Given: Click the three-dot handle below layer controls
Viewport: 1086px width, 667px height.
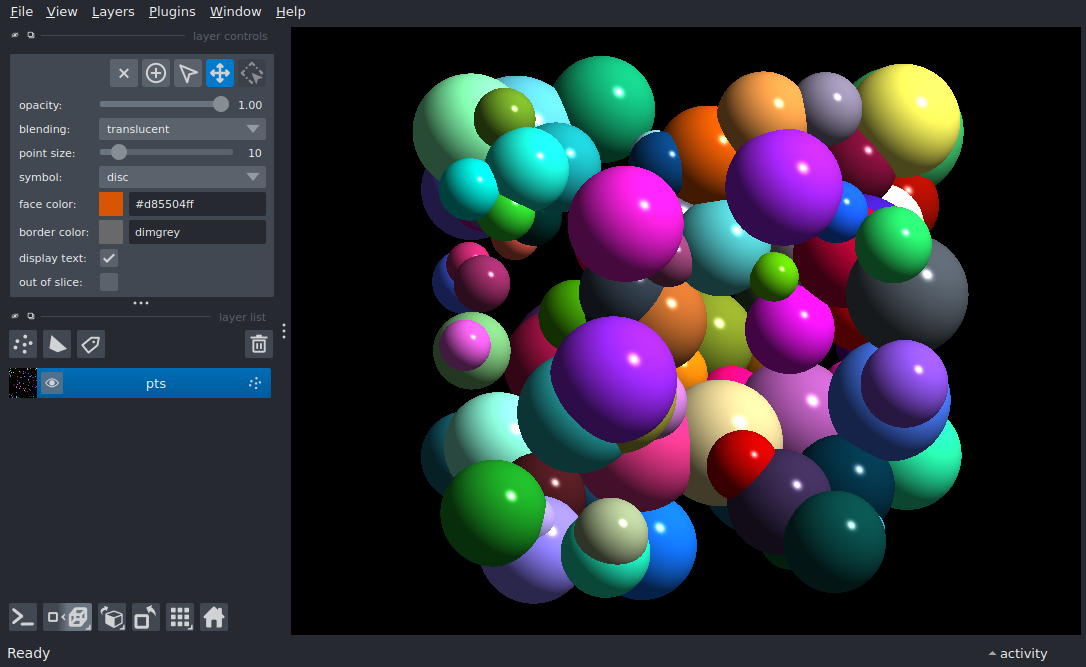Looking at the screenshot, I should coord(141,303).
